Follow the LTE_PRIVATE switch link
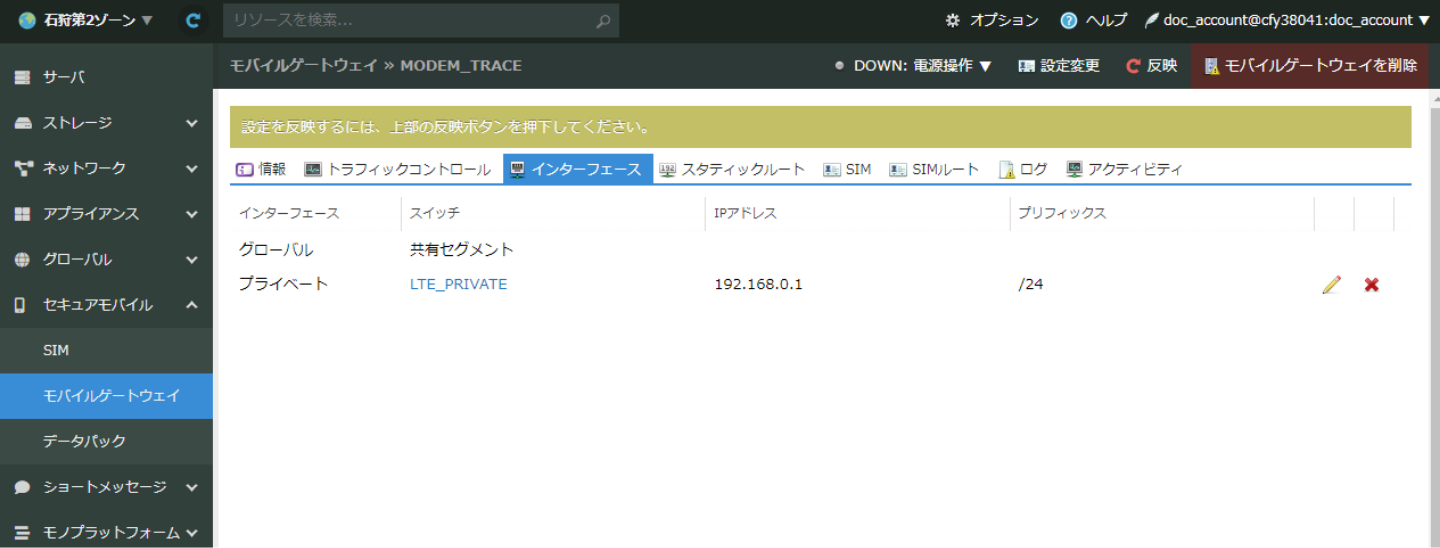 pos(458,284)
